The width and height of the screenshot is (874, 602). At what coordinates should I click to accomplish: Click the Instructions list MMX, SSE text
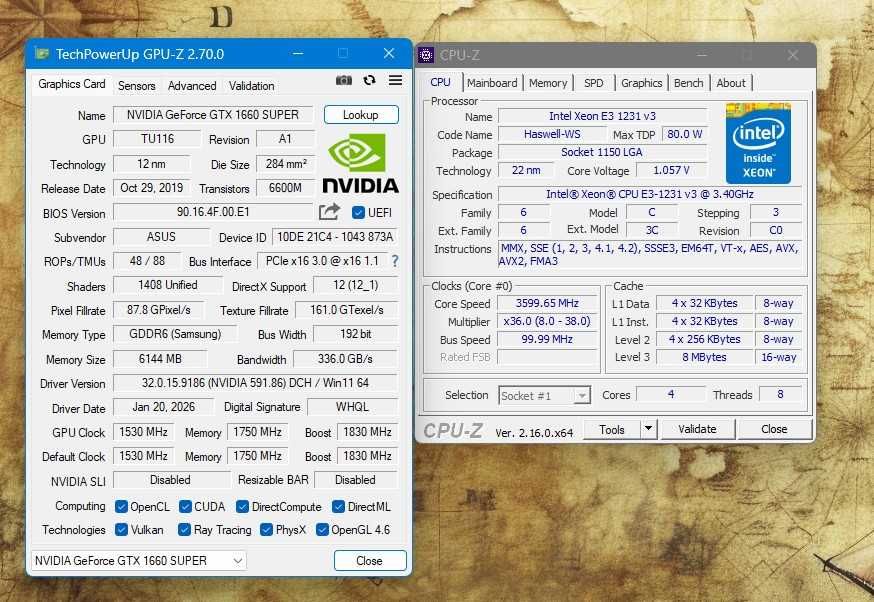pos(650,255)
